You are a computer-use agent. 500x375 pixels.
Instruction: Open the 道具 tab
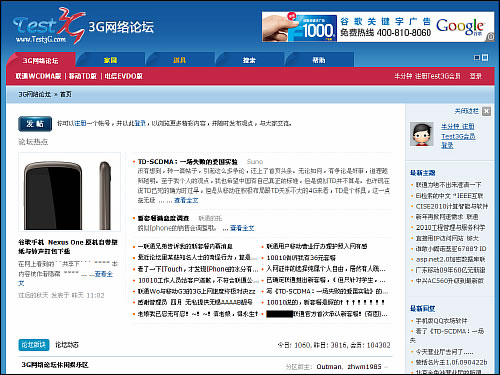click(x=179, y=60)
